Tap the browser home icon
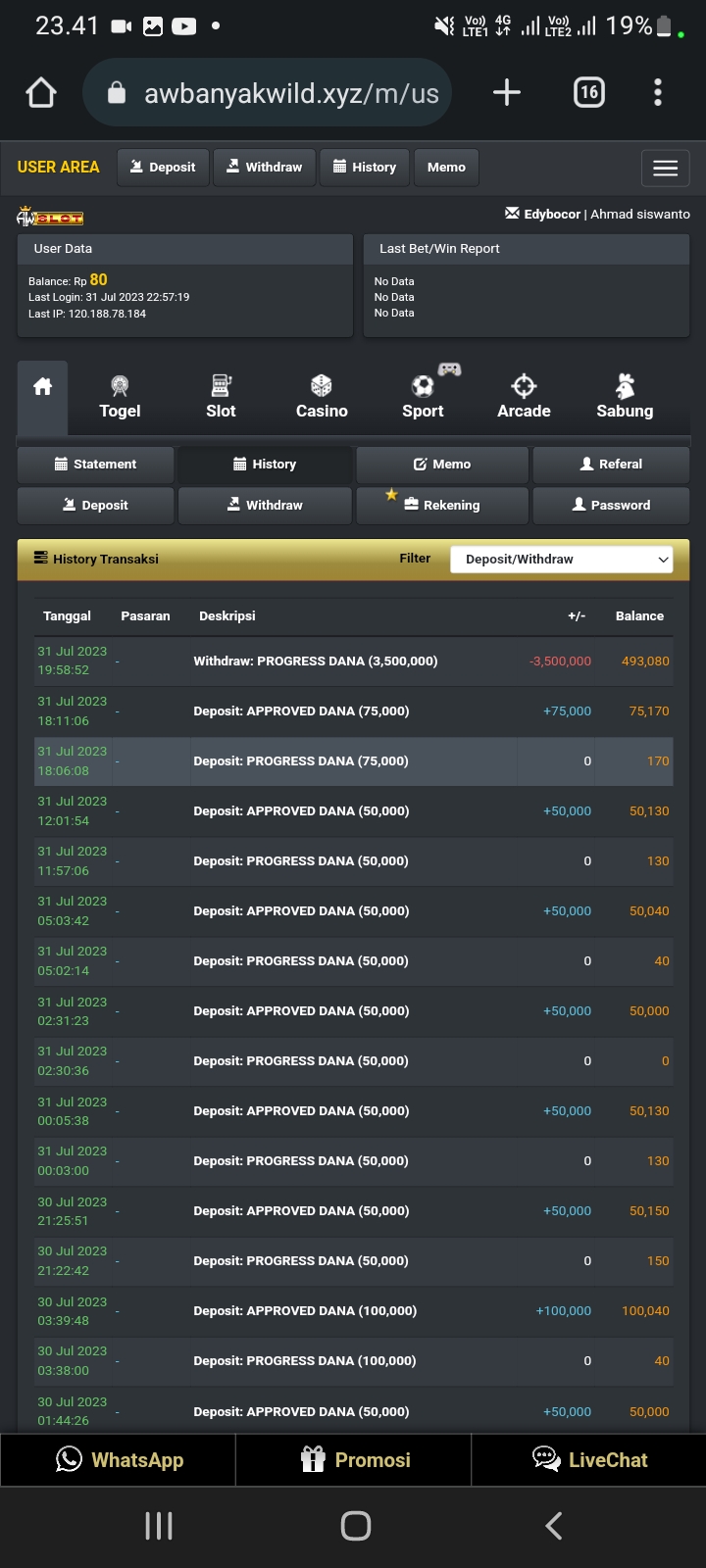The height and width of the screenshot is (1568, 706). [41, 93]
